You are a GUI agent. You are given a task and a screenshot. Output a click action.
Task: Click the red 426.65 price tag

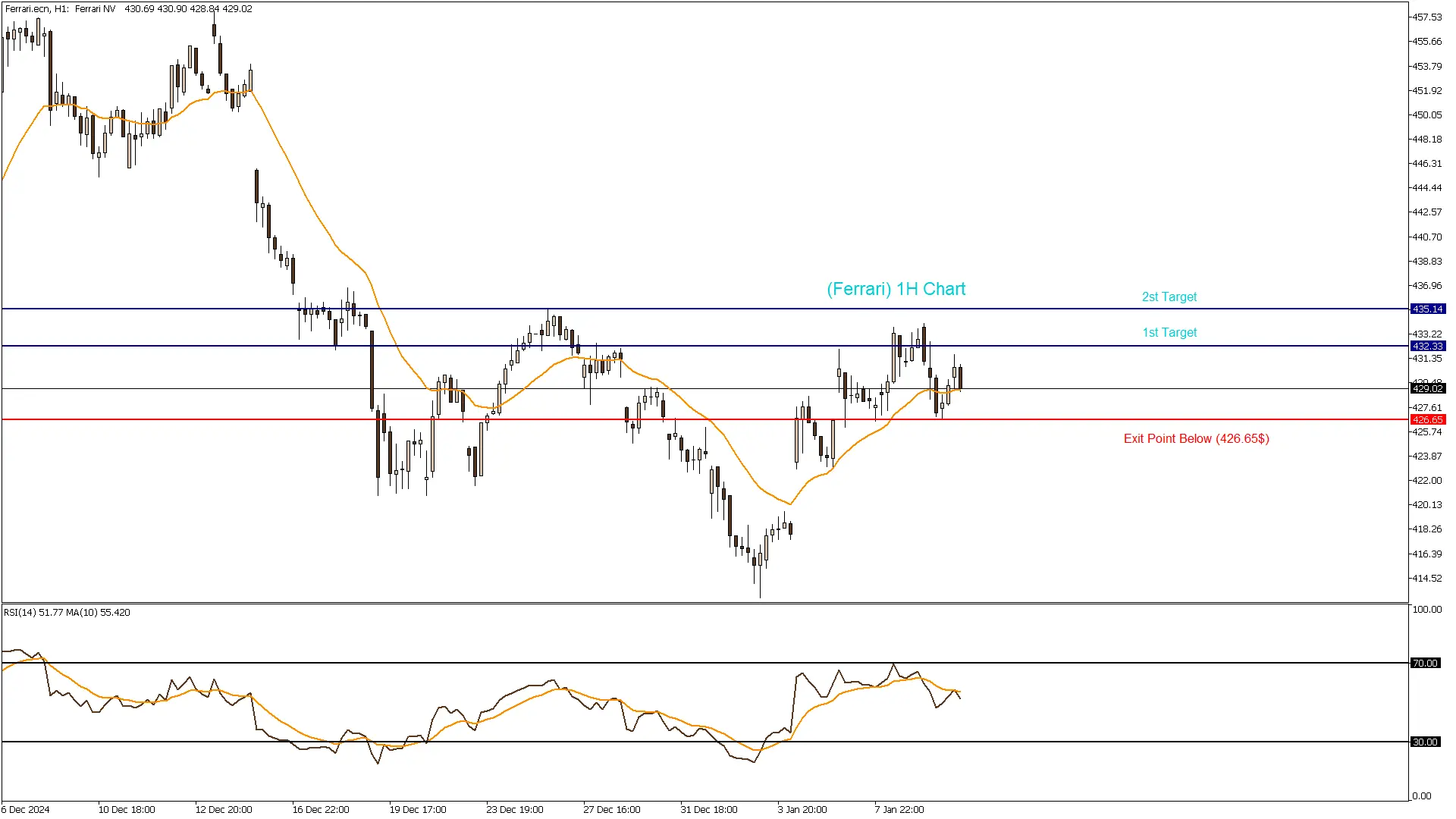(x=1427, y=420)
